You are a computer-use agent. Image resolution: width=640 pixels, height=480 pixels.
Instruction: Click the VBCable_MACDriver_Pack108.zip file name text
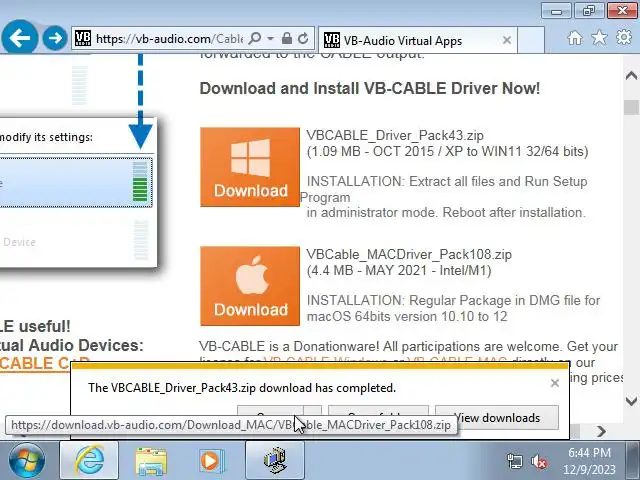[x=409, y=254]
